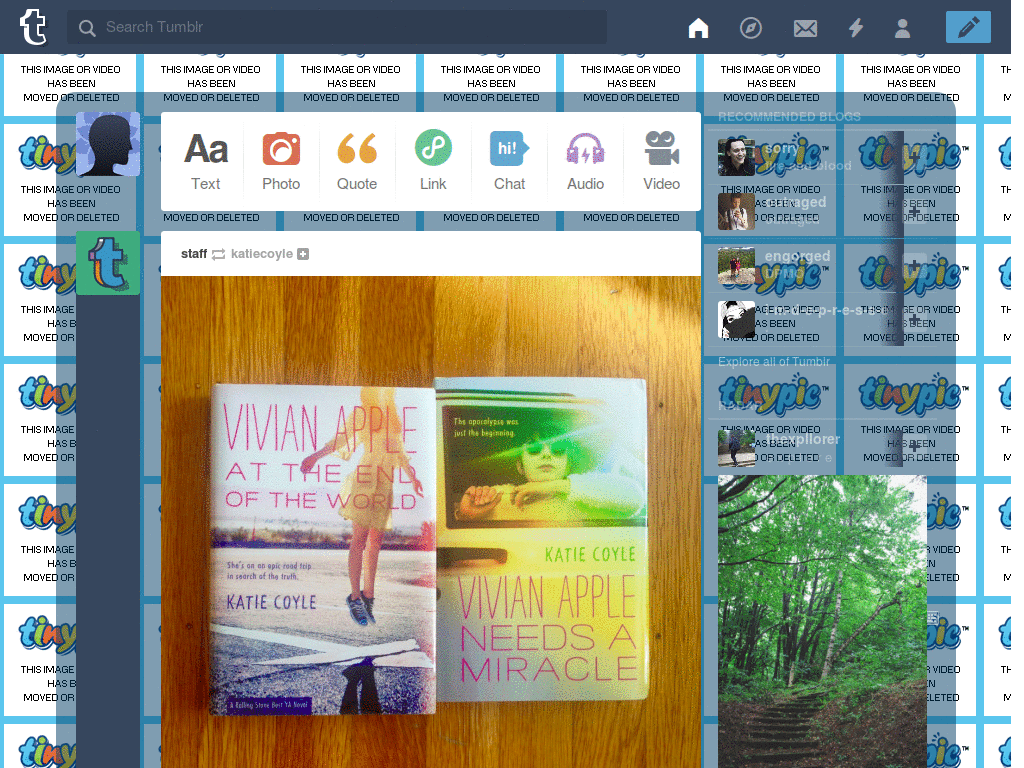This screenshot has height=768, width=1024.
Task: Create a new Video post
Action: [x=662, y=161]
